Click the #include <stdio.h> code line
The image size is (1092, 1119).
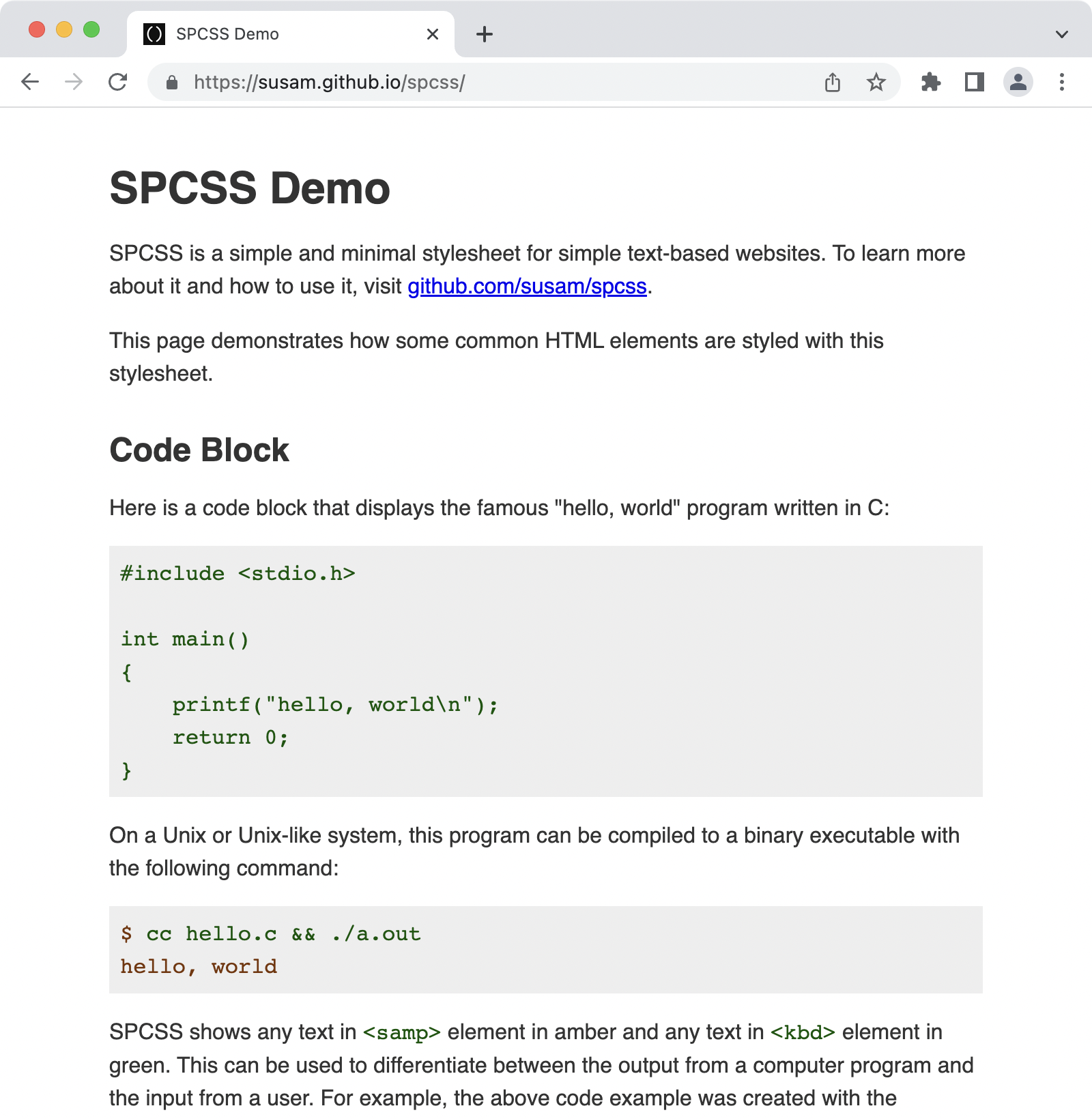pyautogui.click(x=238, y=573)
